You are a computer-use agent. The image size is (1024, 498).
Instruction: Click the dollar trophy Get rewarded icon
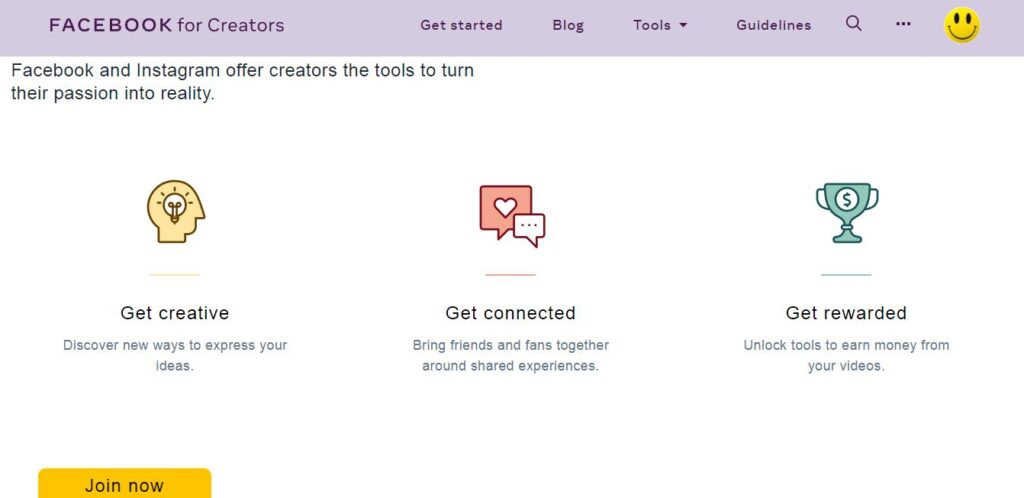847,213
